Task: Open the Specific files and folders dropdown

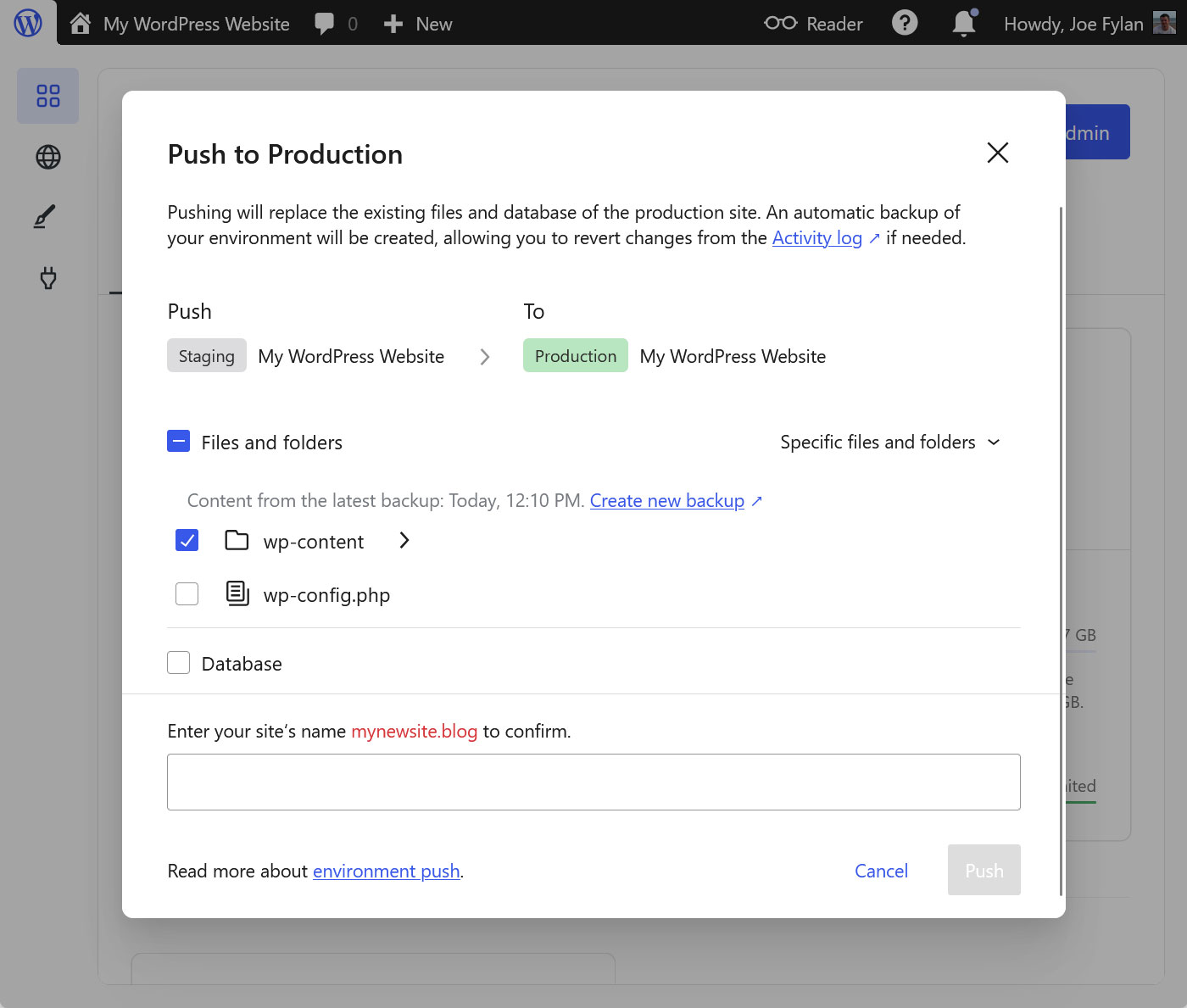Action: click(890, 442)
